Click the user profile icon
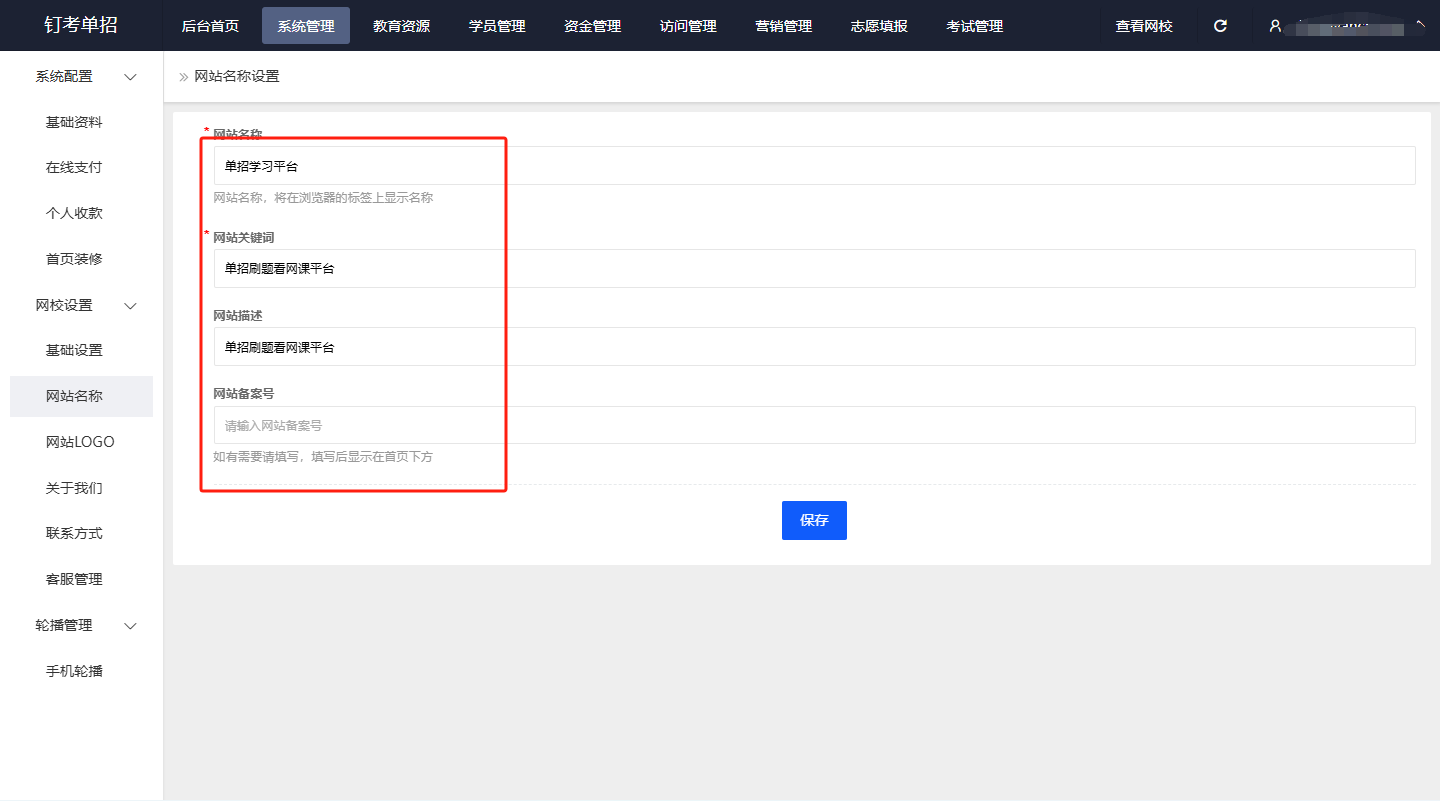 [1275, 26]
